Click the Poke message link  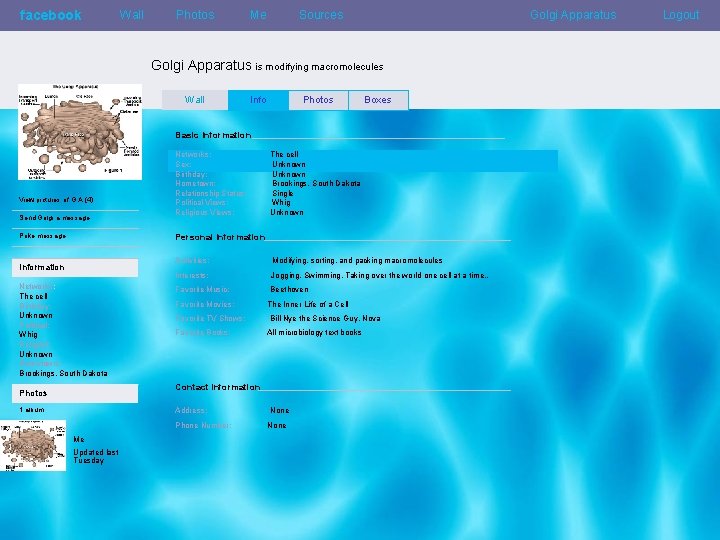tap(43, 236)
